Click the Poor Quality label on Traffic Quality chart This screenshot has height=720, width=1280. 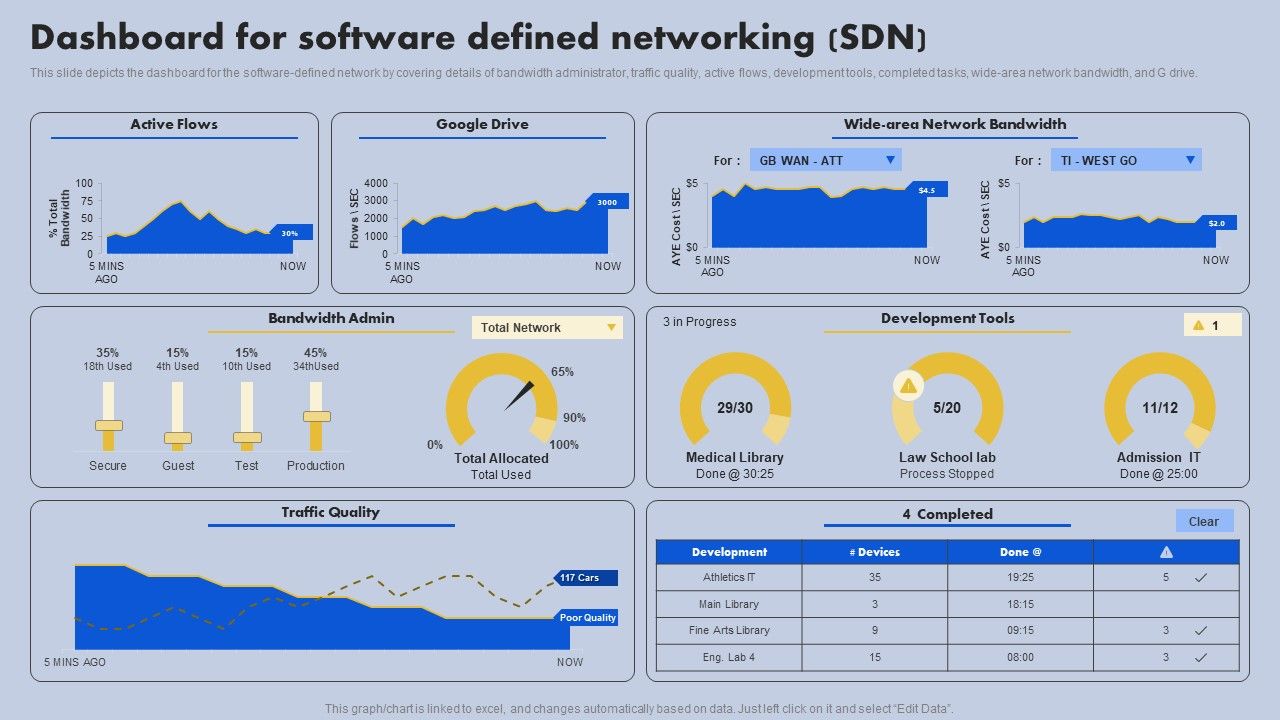[x=586, y=617]
